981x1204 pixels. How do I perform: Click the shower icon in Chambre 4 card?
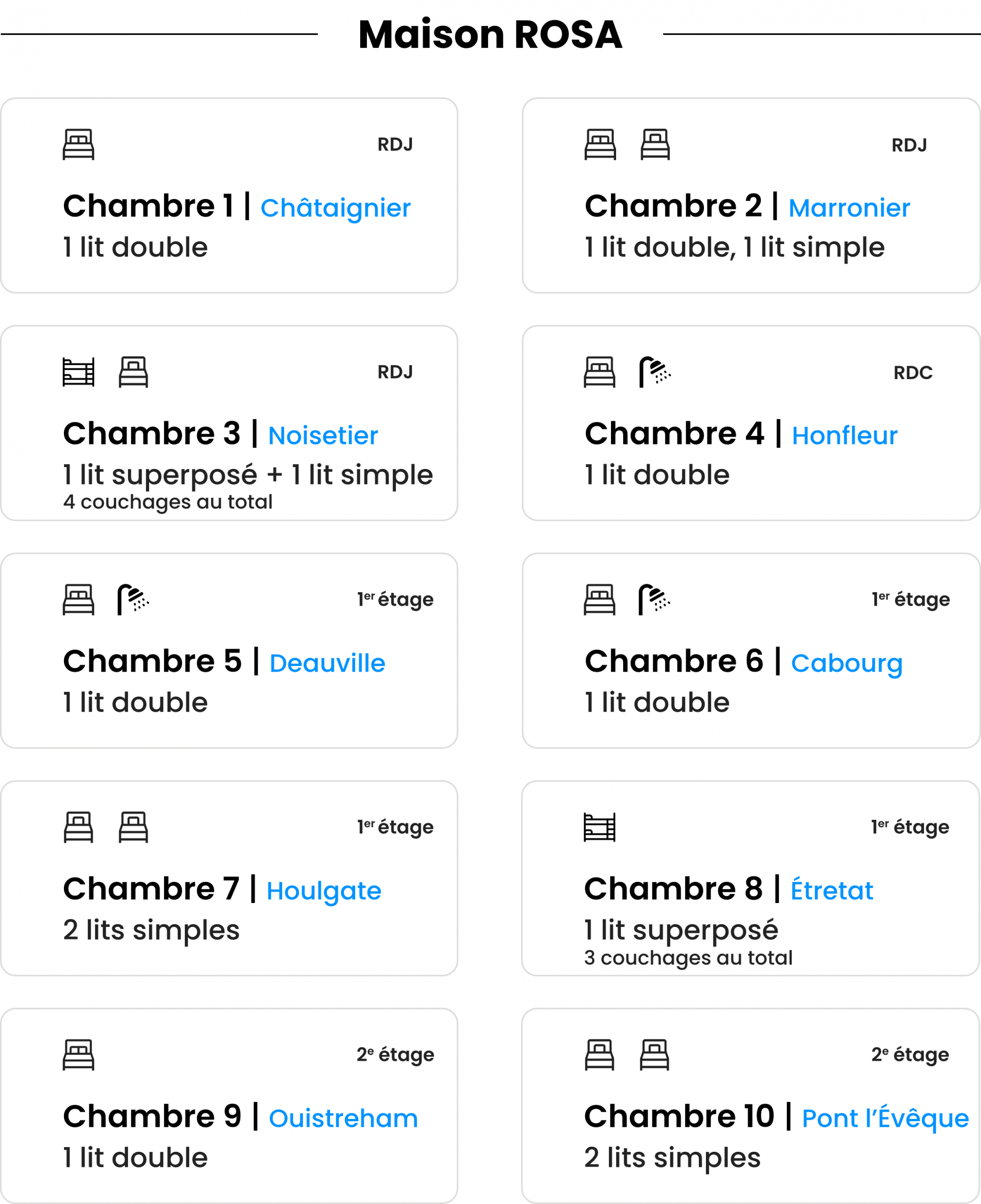point(654,372)
